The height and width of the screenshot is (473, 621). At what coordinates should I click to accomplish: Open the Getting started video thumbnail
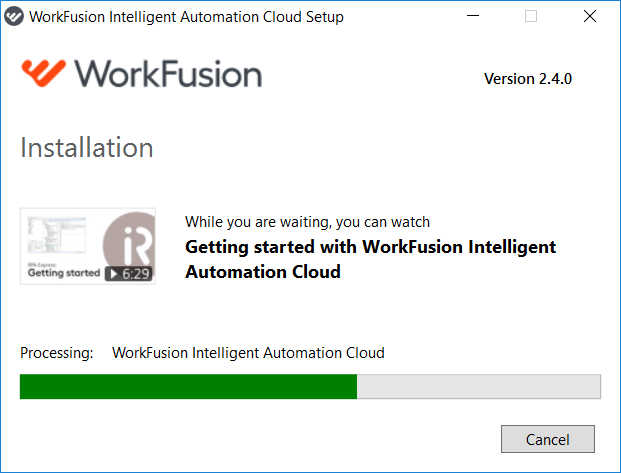pos(88,246)
